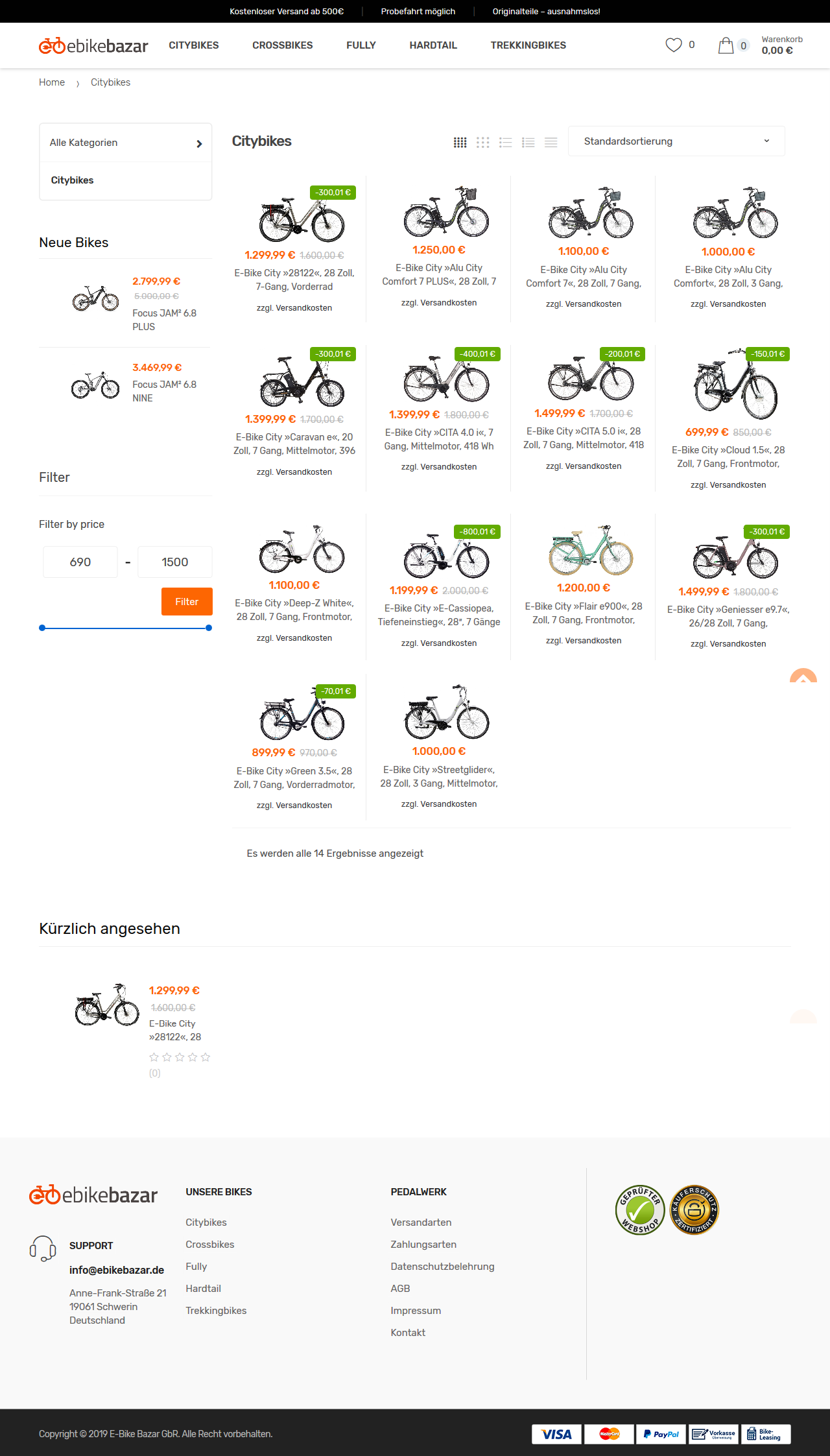Click the right price slider handle
This screenshot has height=1456, width=830.
pos(209,628)
